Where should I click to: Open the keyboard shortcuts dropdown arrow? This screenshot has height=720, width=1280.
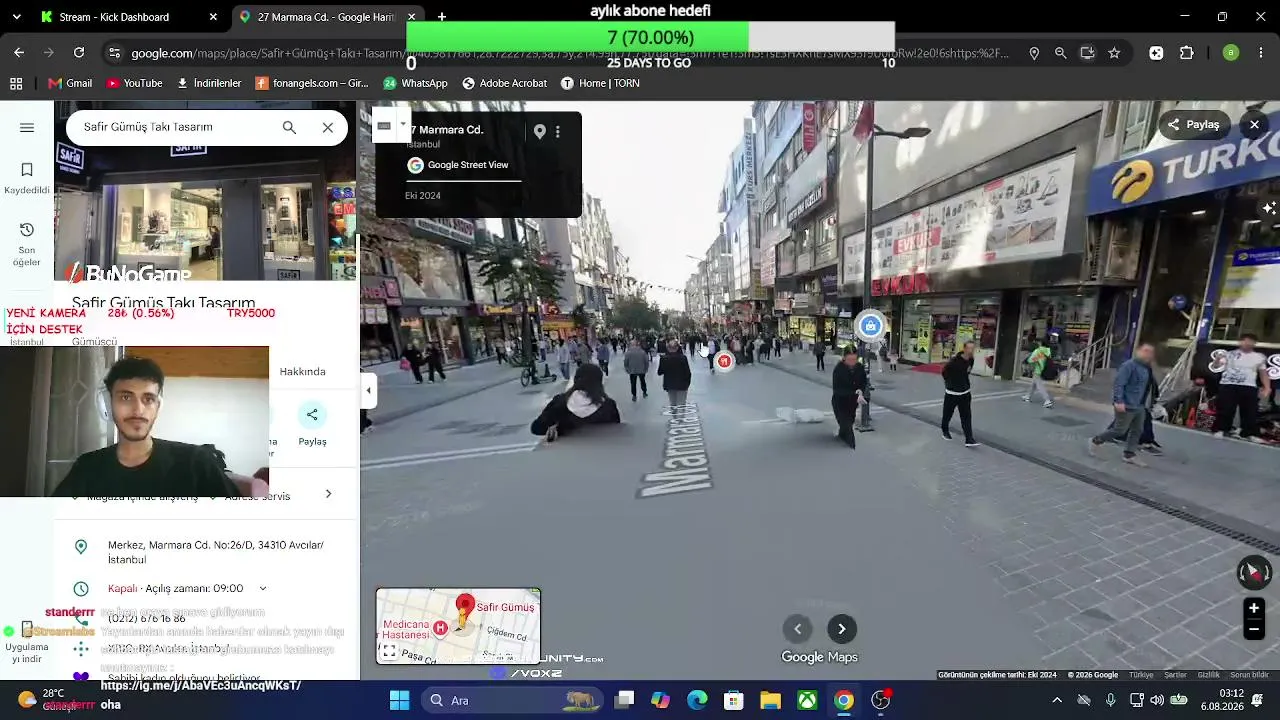[x=403, y=125]
